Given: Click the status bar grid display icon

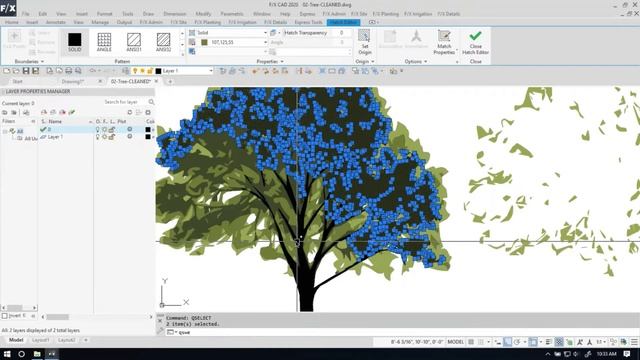Looking at the screenshot, I should [x=471, y=342].
